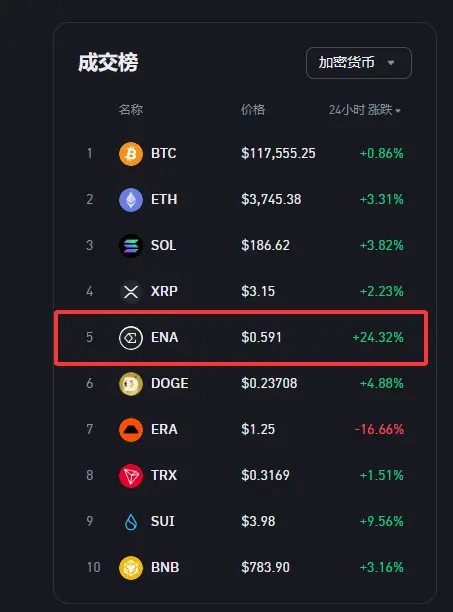Screen dimensions: 453x612
Task: Open the ENA +24.32% change value
Action: pos(378,337)
